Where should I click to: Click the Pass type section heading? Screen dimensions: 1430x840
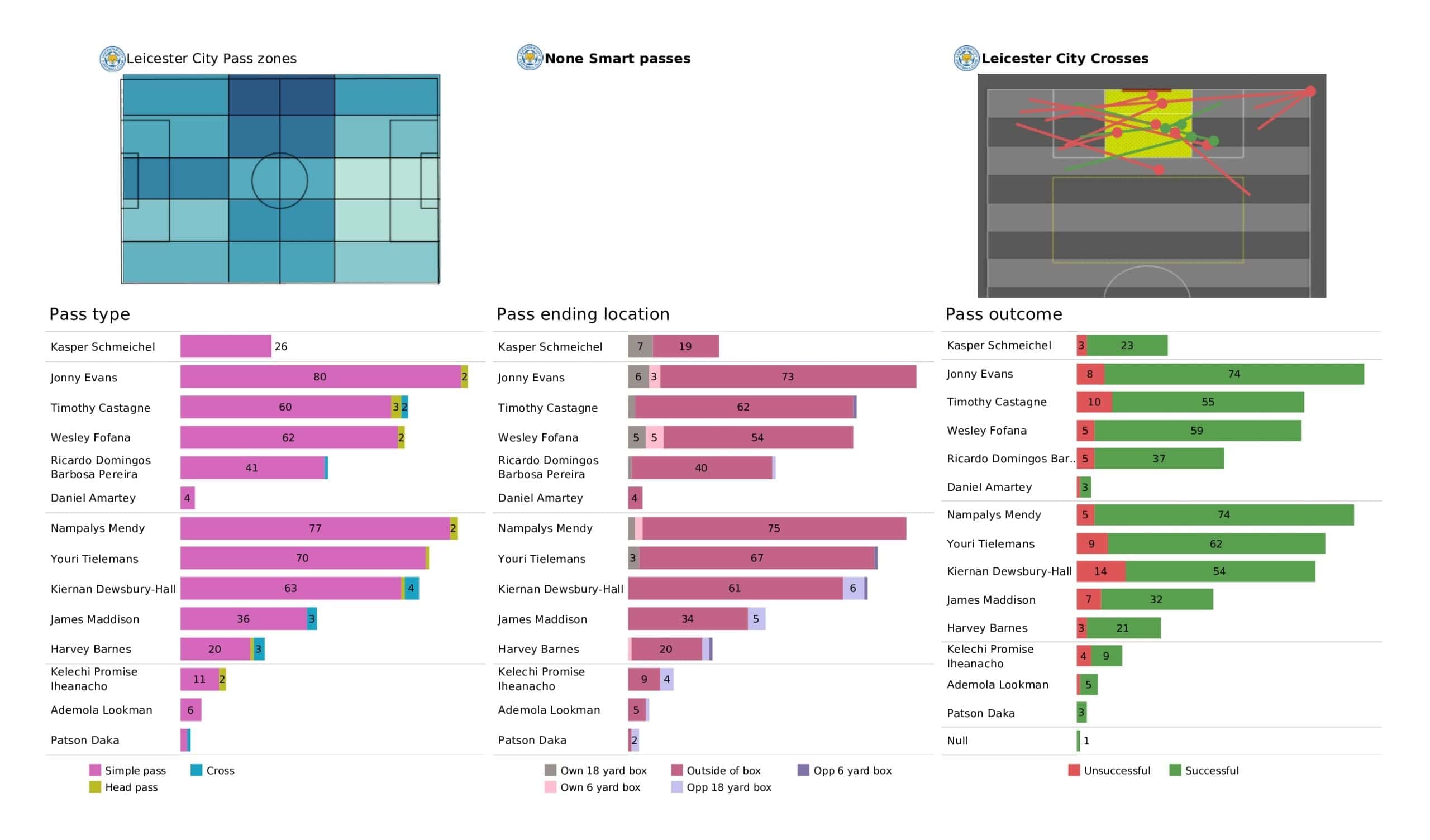(90, 314)
